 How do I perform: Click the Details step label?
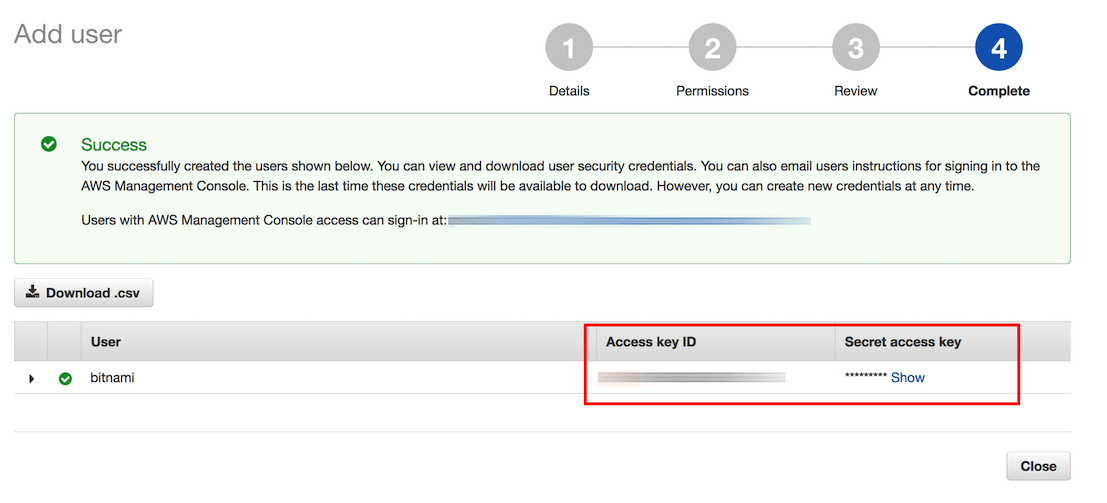coord(569,91)
